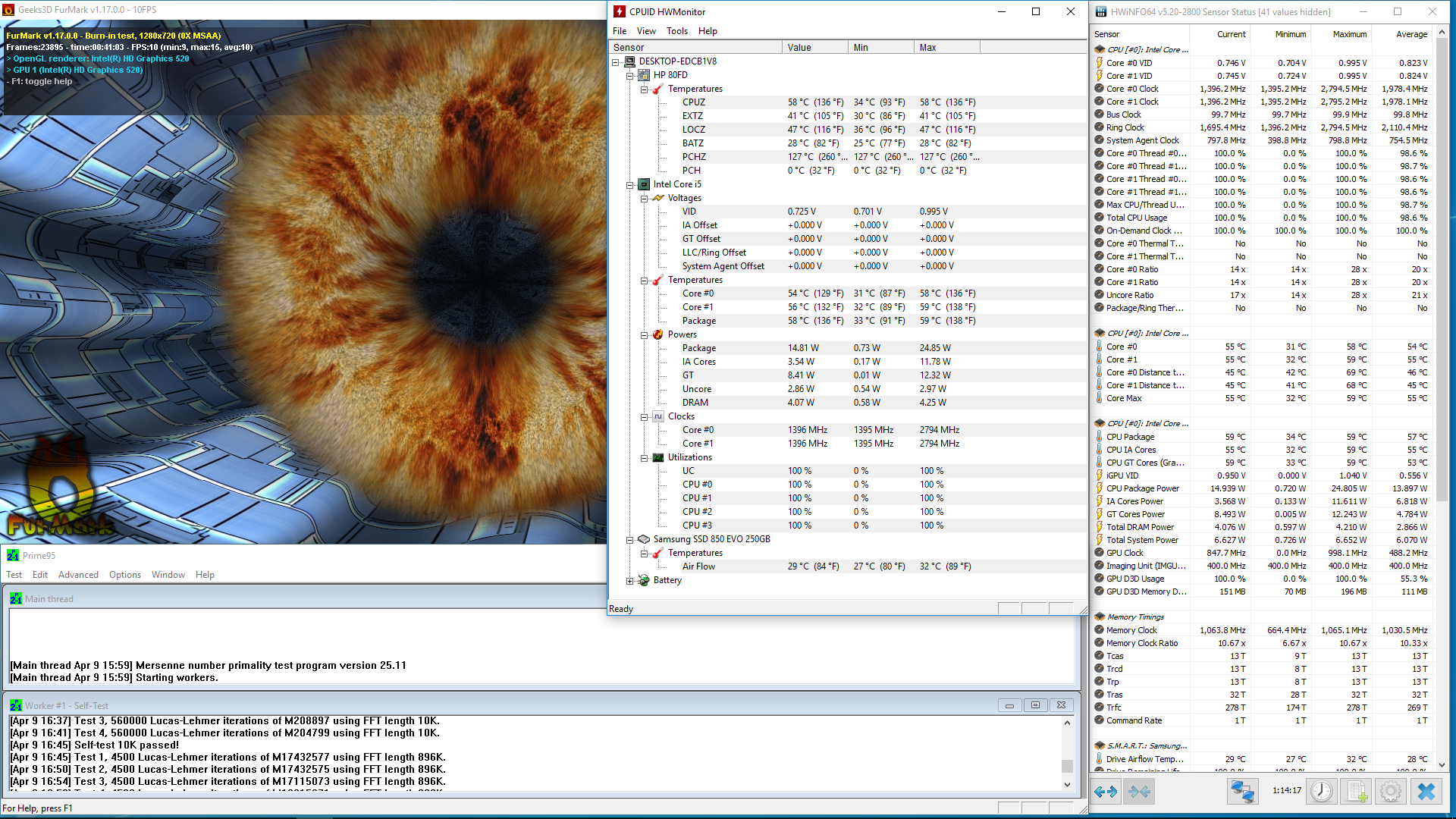The height and width of the screenshot is (819, 1456).
Task: Select Ring Clock row in HWiNFO
Action: tap(1262, 127)
